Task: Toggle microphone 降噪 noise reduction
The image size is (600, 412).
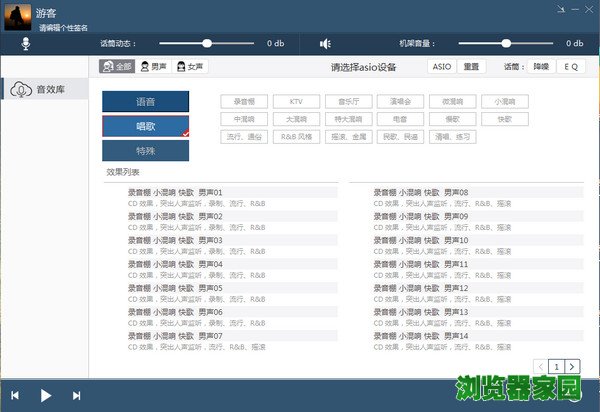Action: pos(541,67)
